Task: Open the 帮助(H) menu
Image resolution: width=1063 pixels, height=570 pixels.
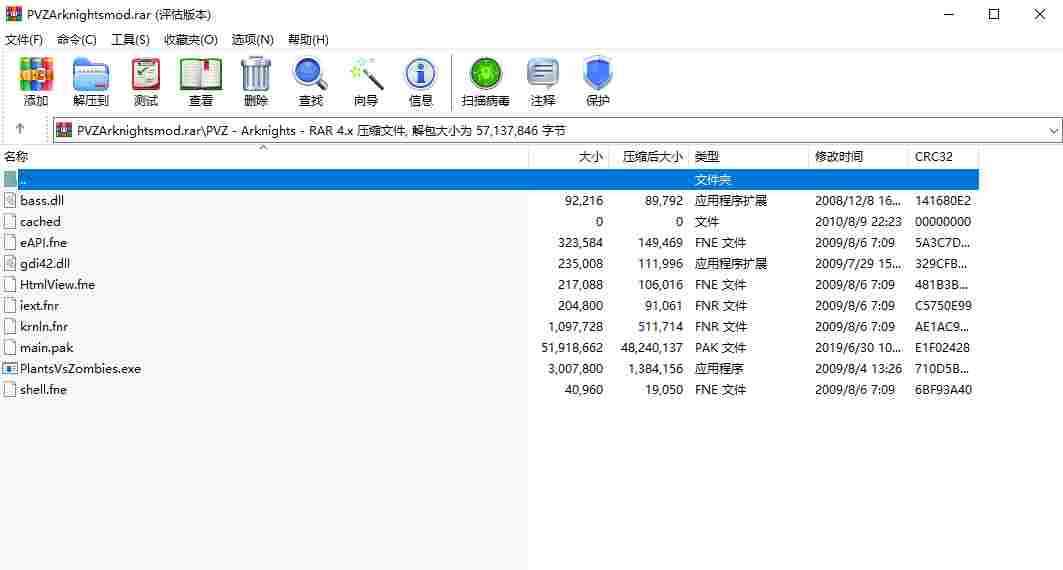Action: click(308, 40)
